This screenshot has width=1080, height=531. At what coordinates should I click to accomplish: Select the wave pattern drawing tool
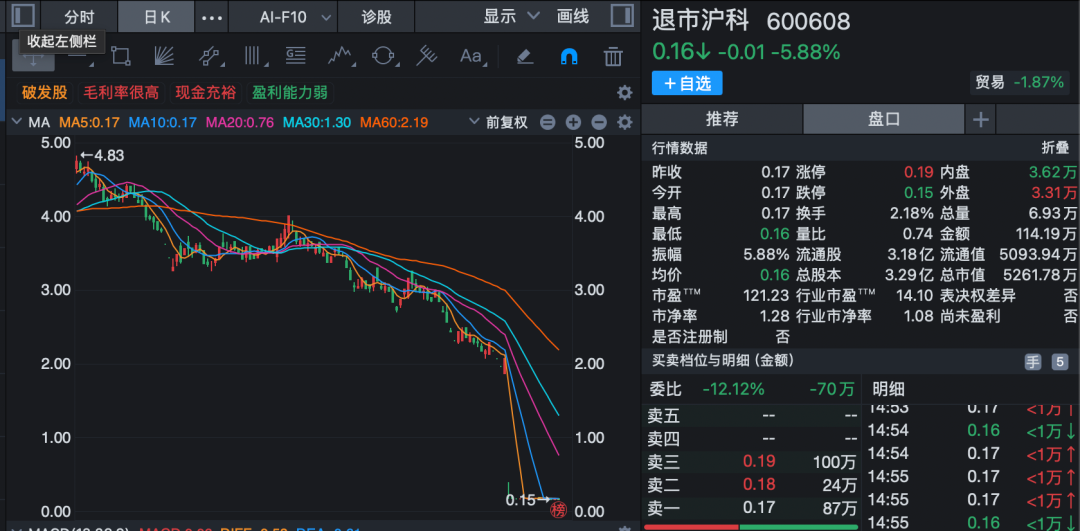340,56
